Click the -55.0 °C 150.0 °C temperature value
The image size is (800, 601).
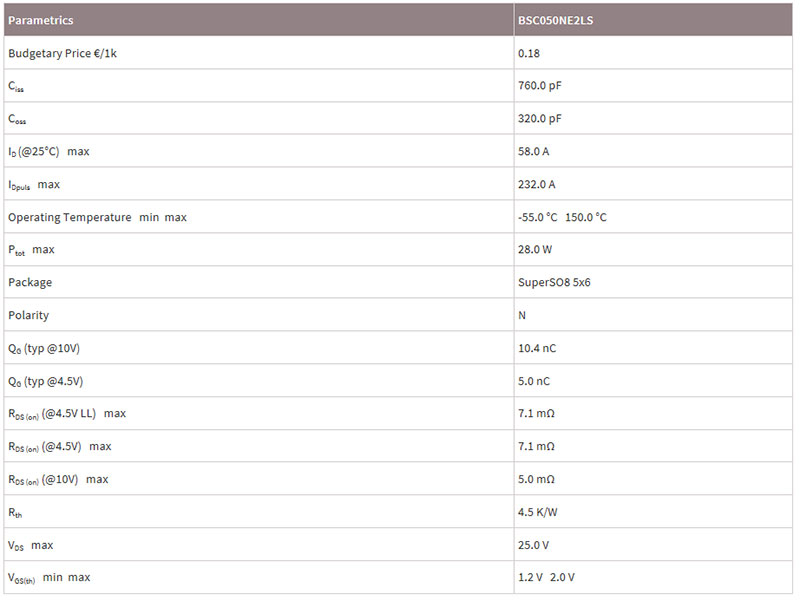pyautogui.click(x=562, y=218)
